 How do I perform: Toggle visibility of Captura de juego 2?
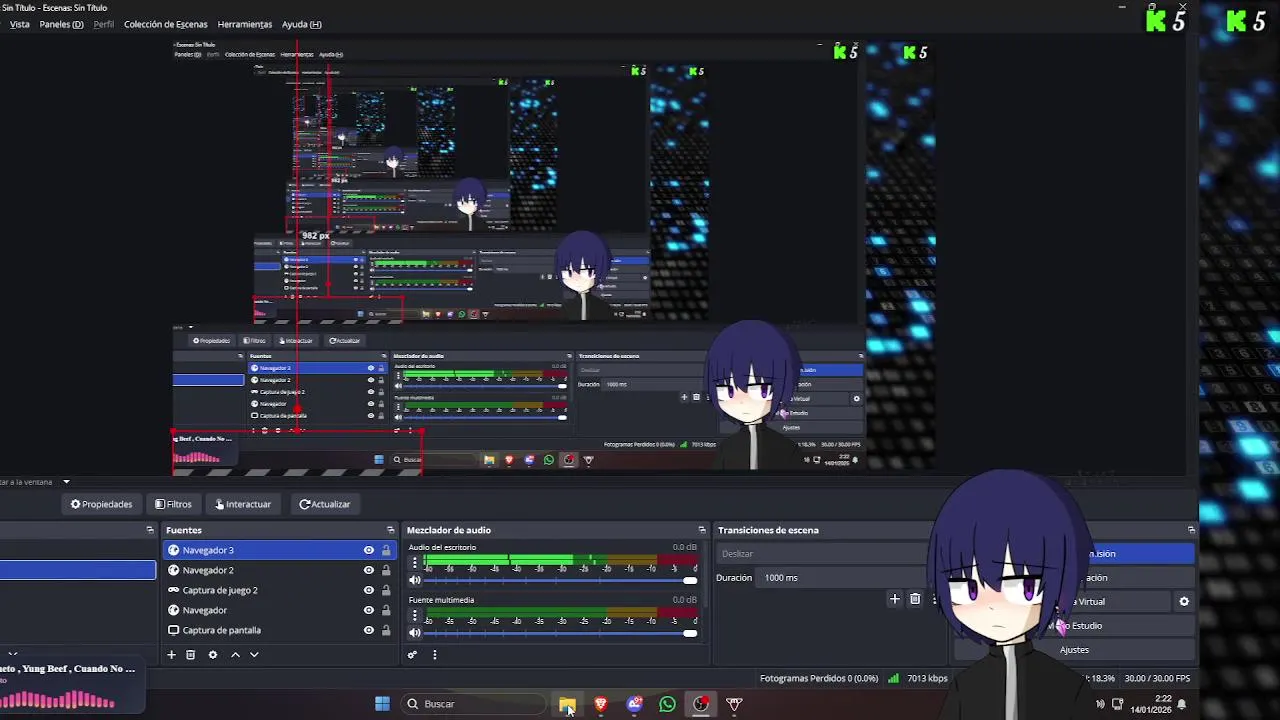click(369, 590)
